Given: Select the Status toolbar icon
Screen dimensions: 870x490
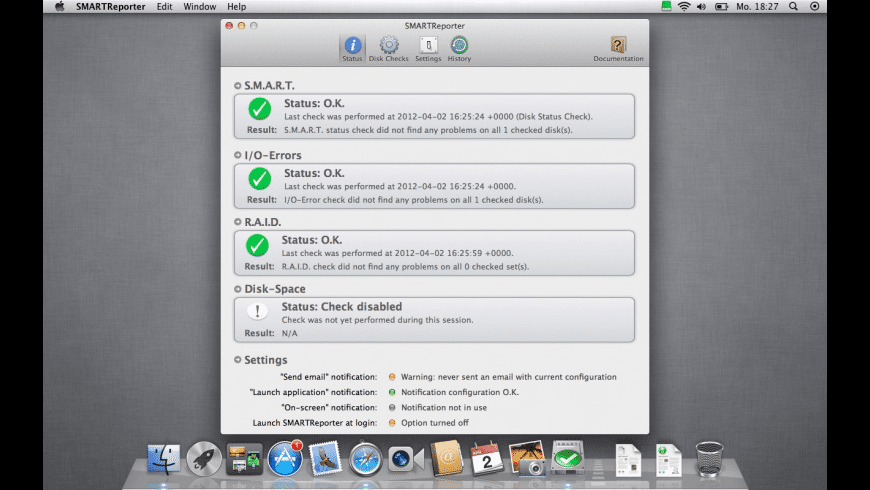Looking at the screenshot, I should tap(353, 47).
